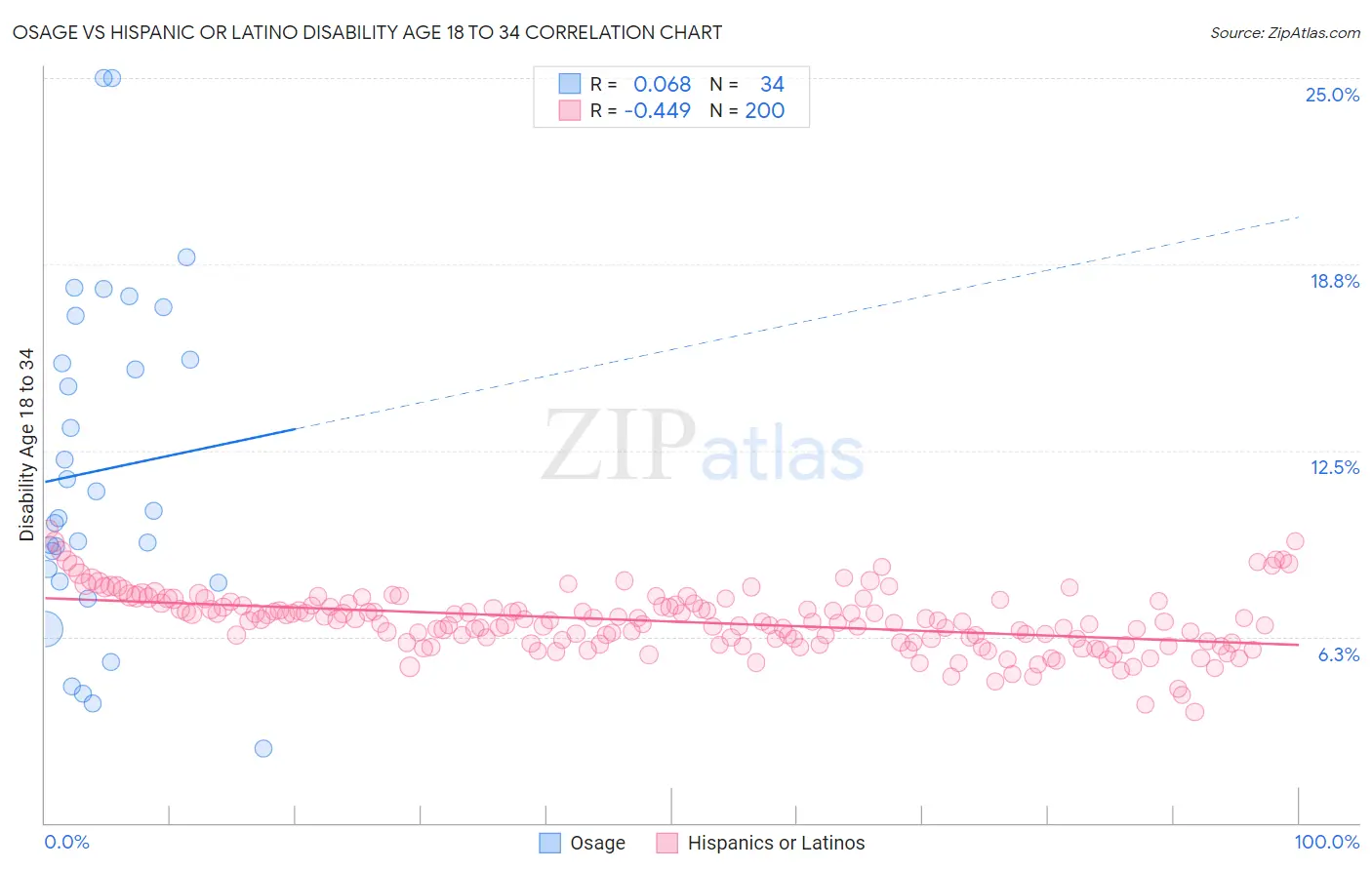Image resolution: width=1372 pixels, height=870 pixels.
Task: Click the 18.8% y-axis label
Action: tap(1334, 281)
